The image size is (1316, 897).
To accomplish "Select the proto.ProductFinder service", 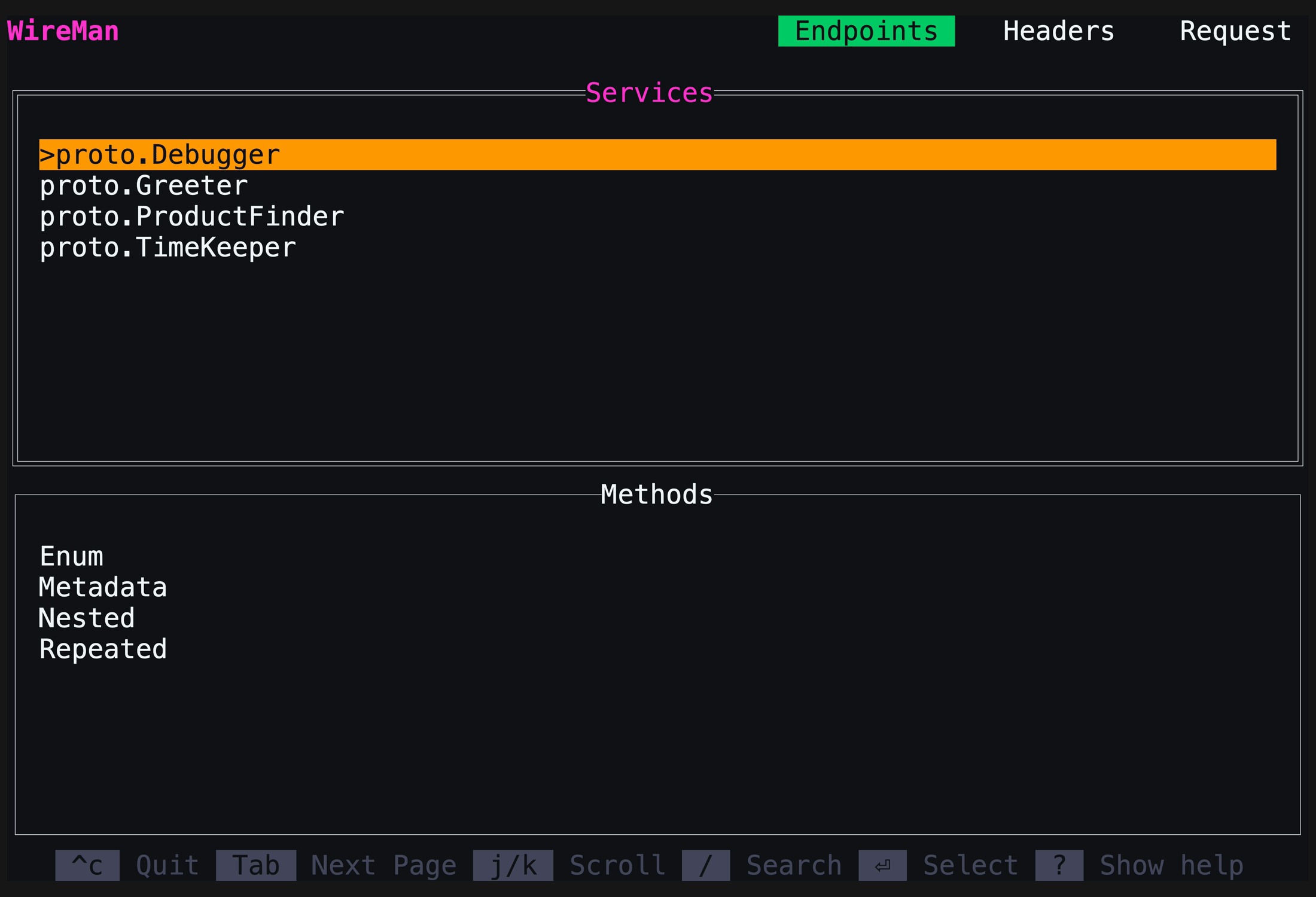I will [191, 216].
